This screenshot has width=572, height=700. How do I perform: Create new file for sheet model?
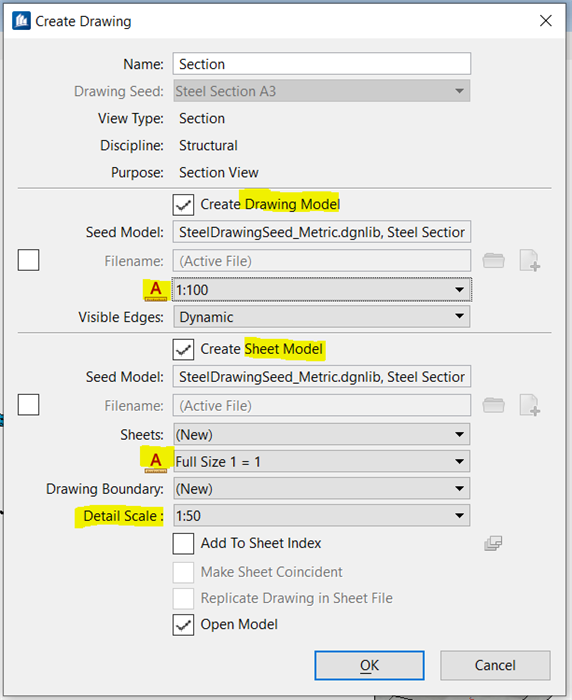click(x=530, y=405)
